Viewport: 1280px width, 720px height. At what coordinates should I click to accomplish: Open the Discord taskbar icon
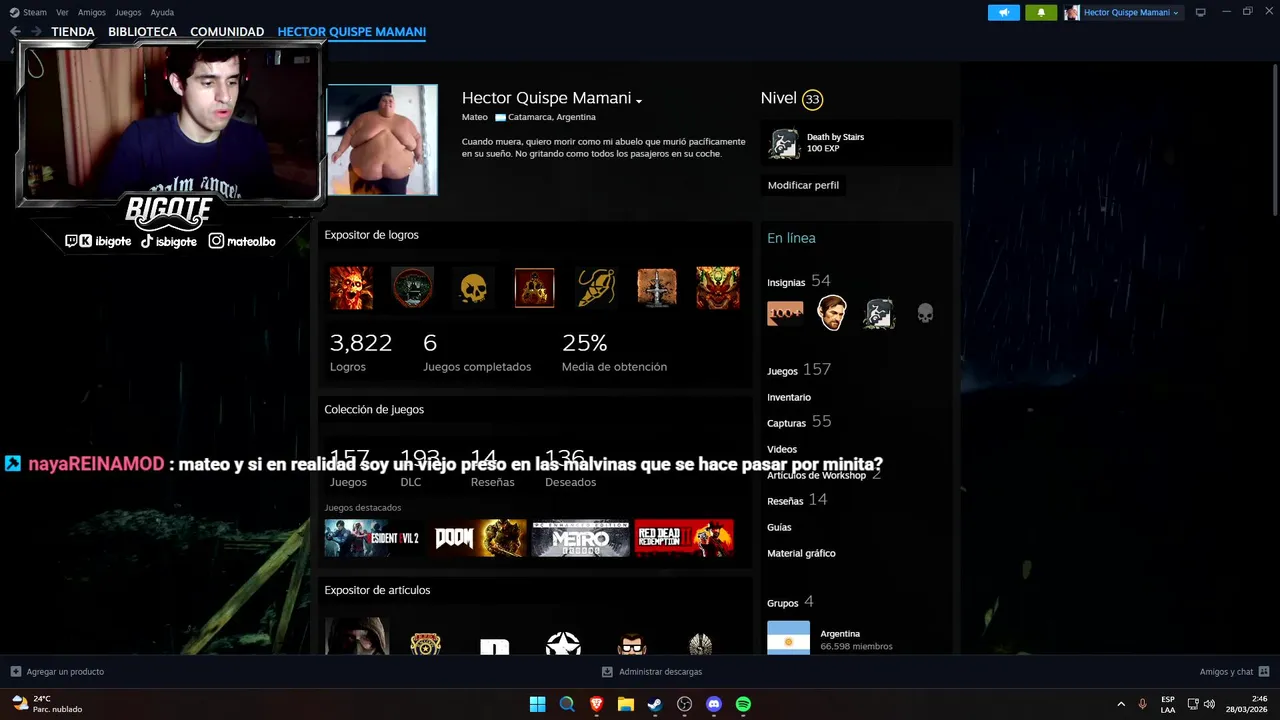(714, 704)
